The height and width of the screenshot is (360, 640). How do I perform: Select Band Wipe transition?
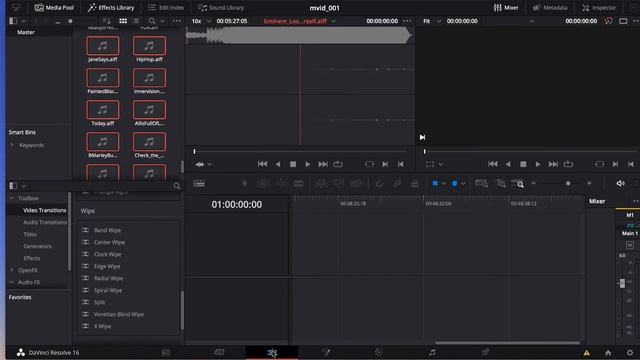pos(107,230)
